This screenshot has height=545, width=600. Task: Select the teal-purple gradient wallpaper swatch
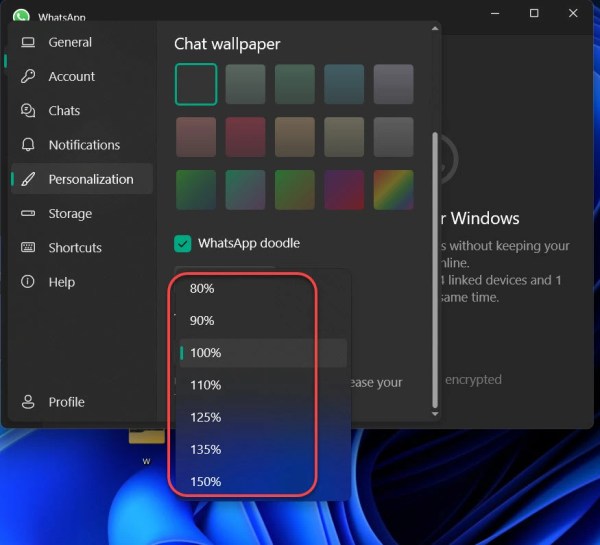pos(245,190)
